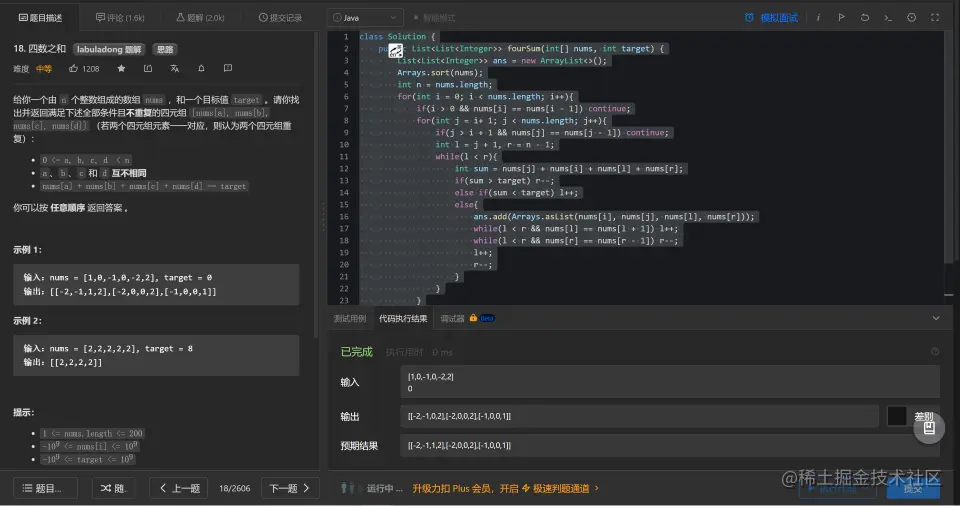Image resolution: width=960 pixels, height=506 pixels.
Task: Open the 调试器 debugger tab
Action: 452,319
